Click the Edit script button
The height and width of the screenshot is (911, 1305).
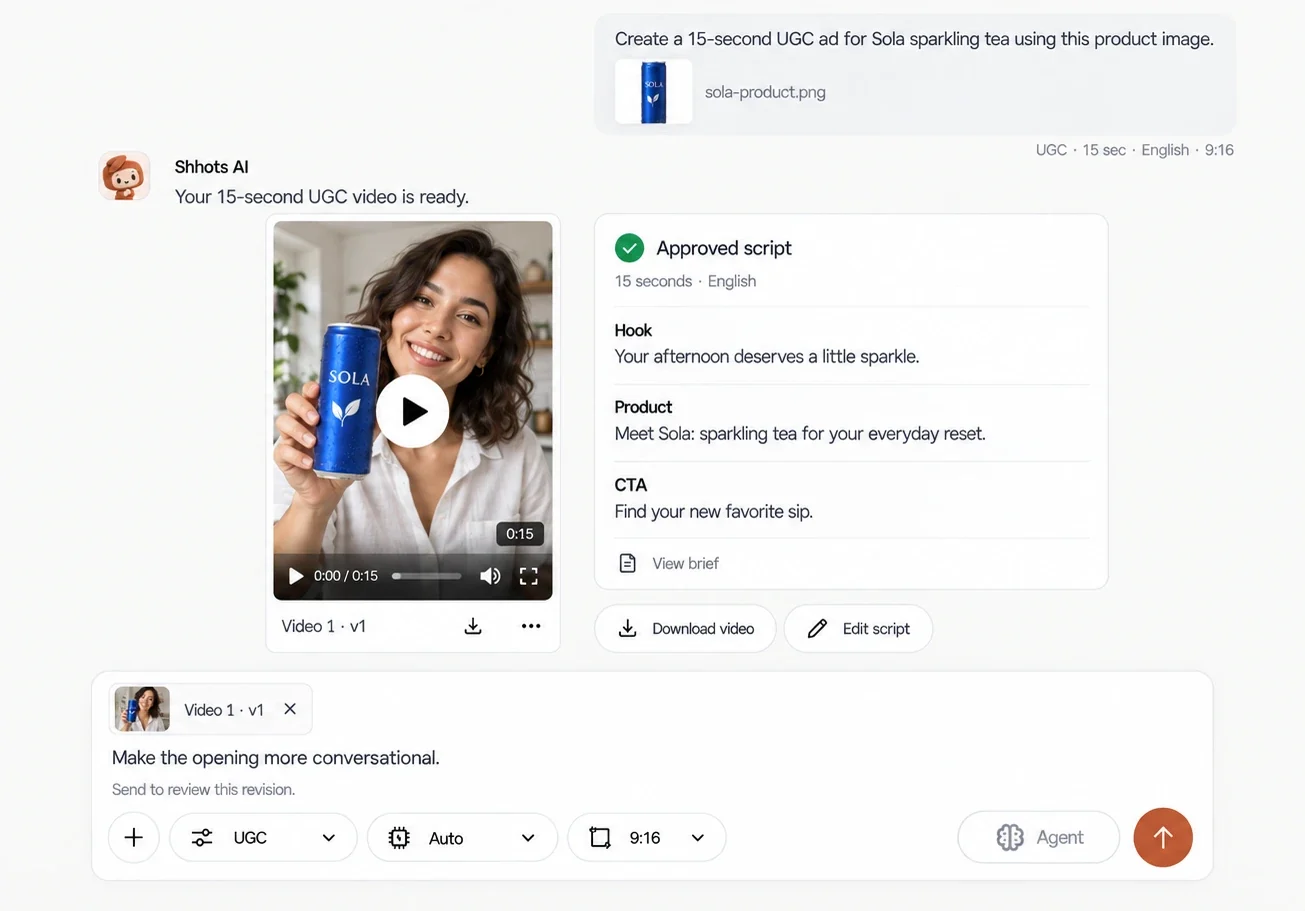[x=859, y=628]
